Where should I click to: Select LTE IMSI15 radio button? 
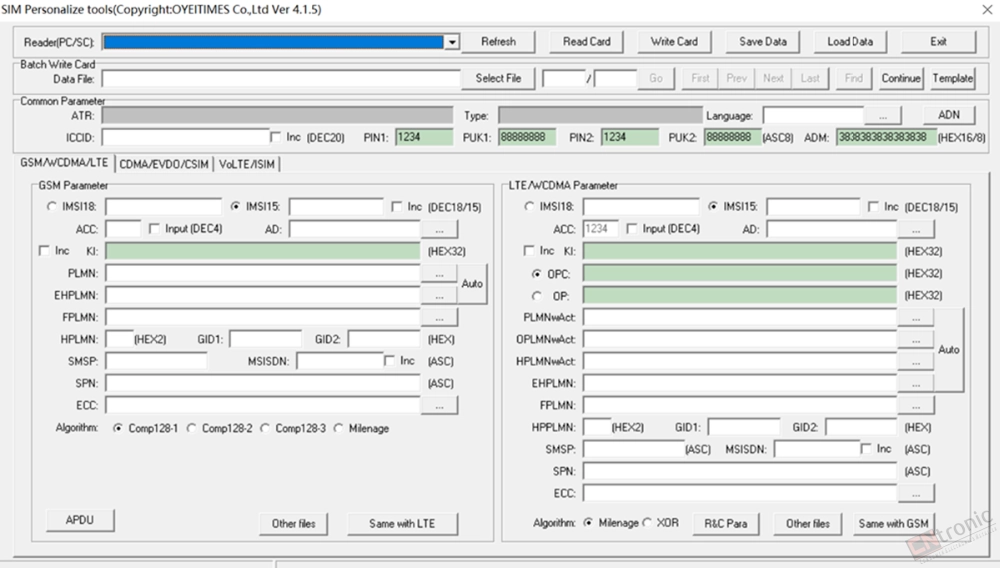[712, 207]
